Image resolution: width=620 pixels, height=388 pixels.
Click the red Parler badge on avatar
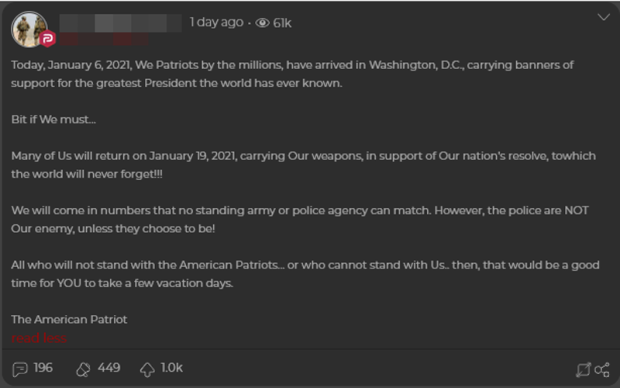47,39
